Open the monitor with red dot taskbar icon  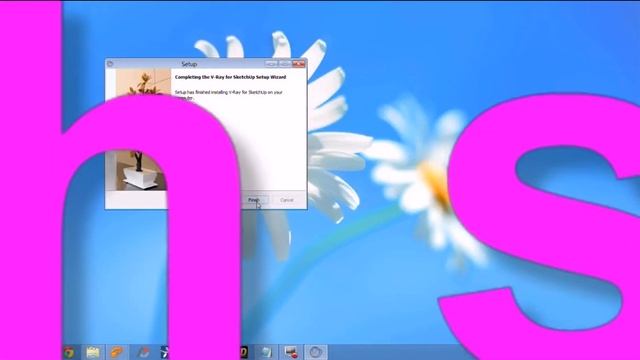click(291, 352)
